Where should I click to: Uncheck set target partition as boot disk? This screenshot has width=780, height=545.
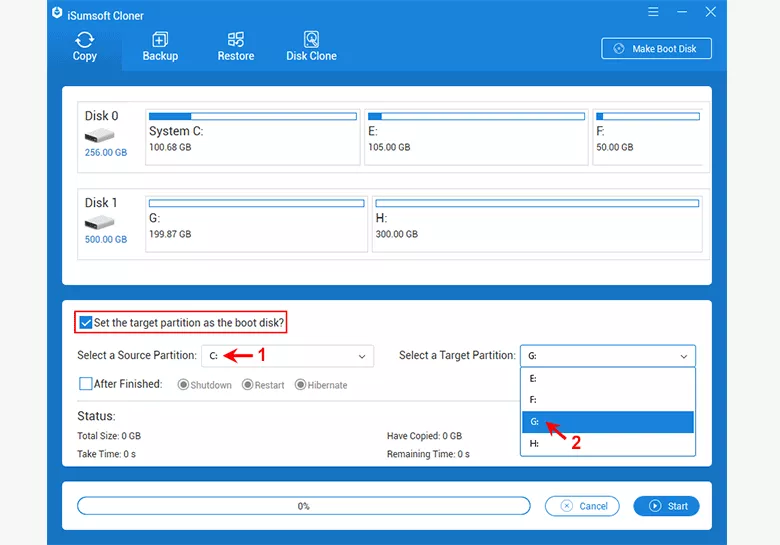tap(86, 323)
